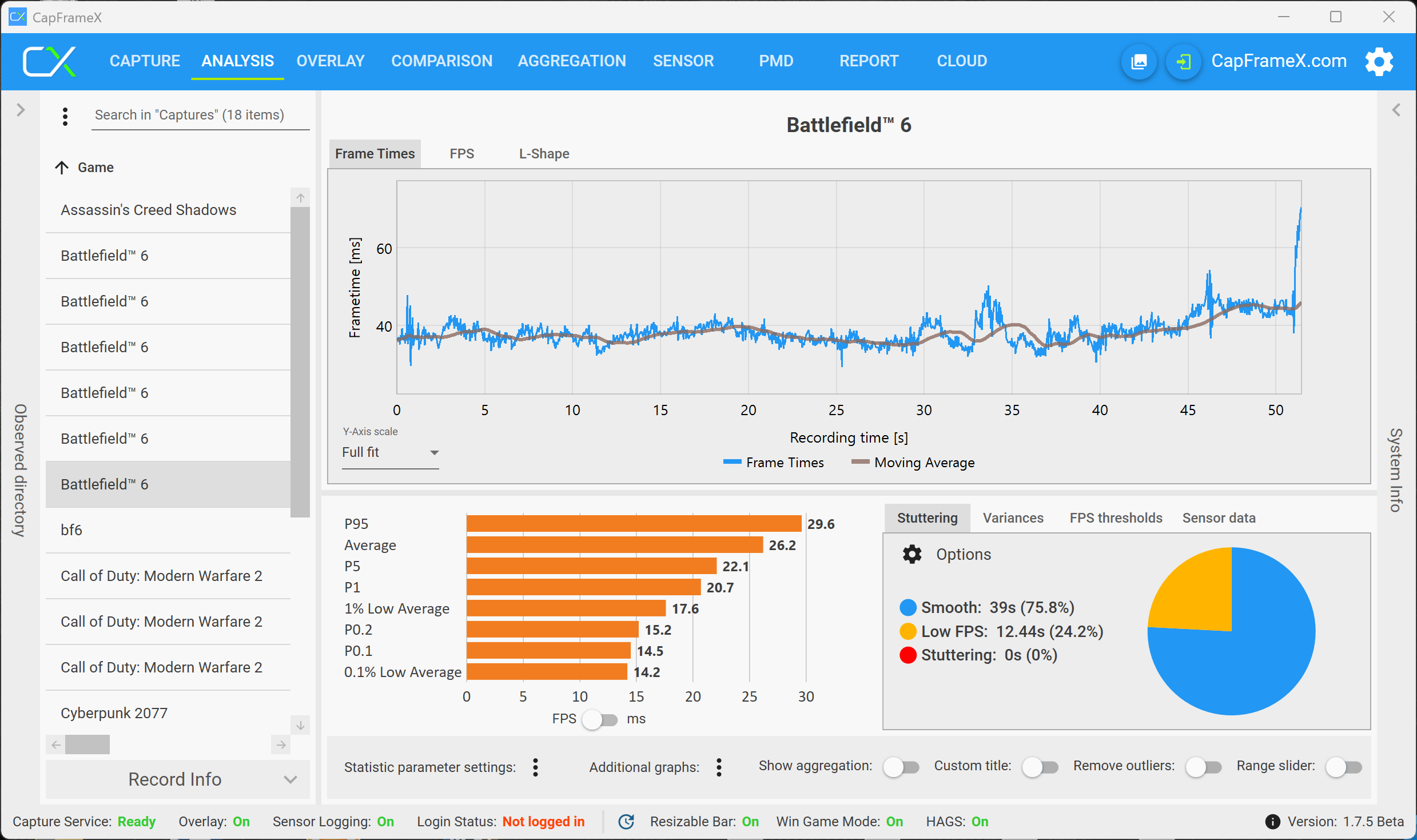Open the L-Shape graph tab
This screenshot has height=840, width=1417.
pos(544,154)
